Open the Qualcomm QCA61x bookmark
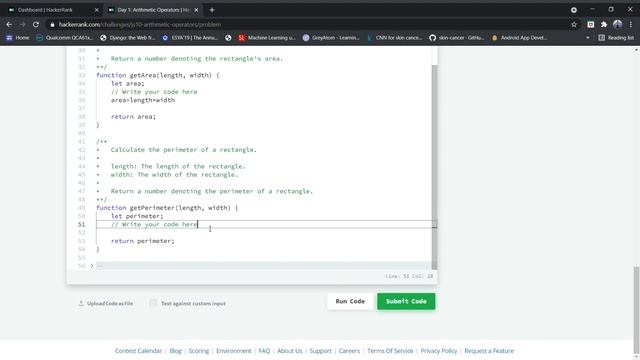Viewport: 640px width, 360px height. pyautogui.click(x=64, y=38)
